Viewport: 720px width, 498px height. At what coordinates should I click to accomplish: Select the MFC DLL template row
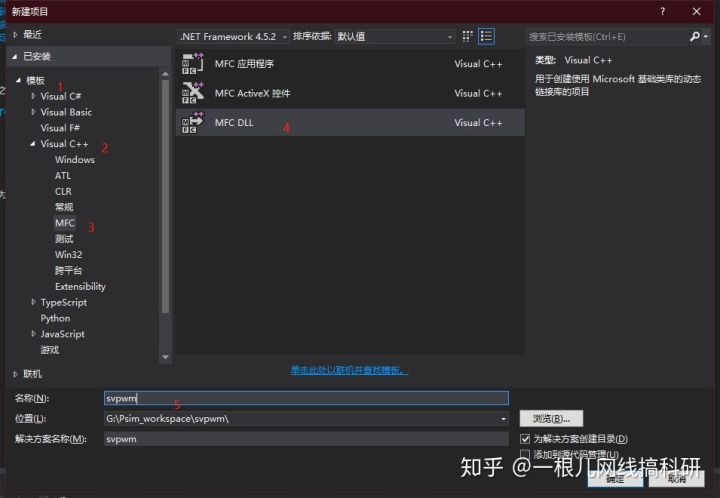pyautogui.click(x=350, y=123)
